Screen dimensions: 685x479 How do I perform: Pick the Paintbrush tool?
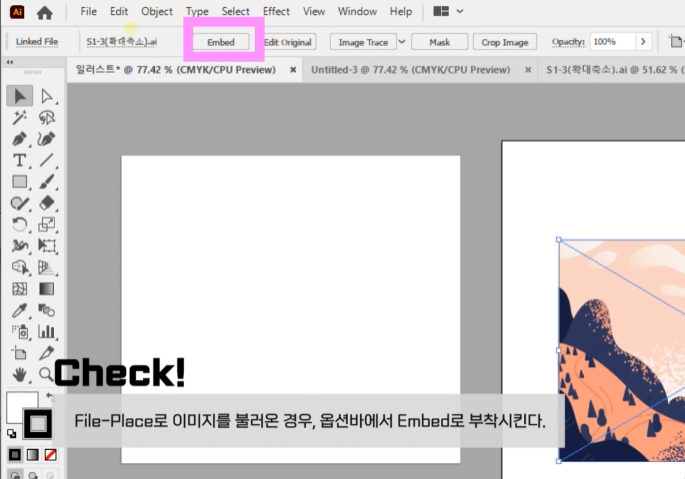click(x=47, y=182)
